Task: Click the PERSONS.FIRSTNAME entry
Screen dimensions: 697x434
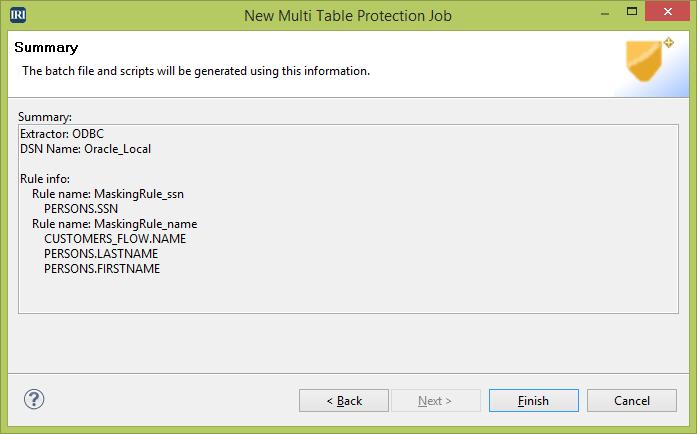Action: tap(102, 269)
